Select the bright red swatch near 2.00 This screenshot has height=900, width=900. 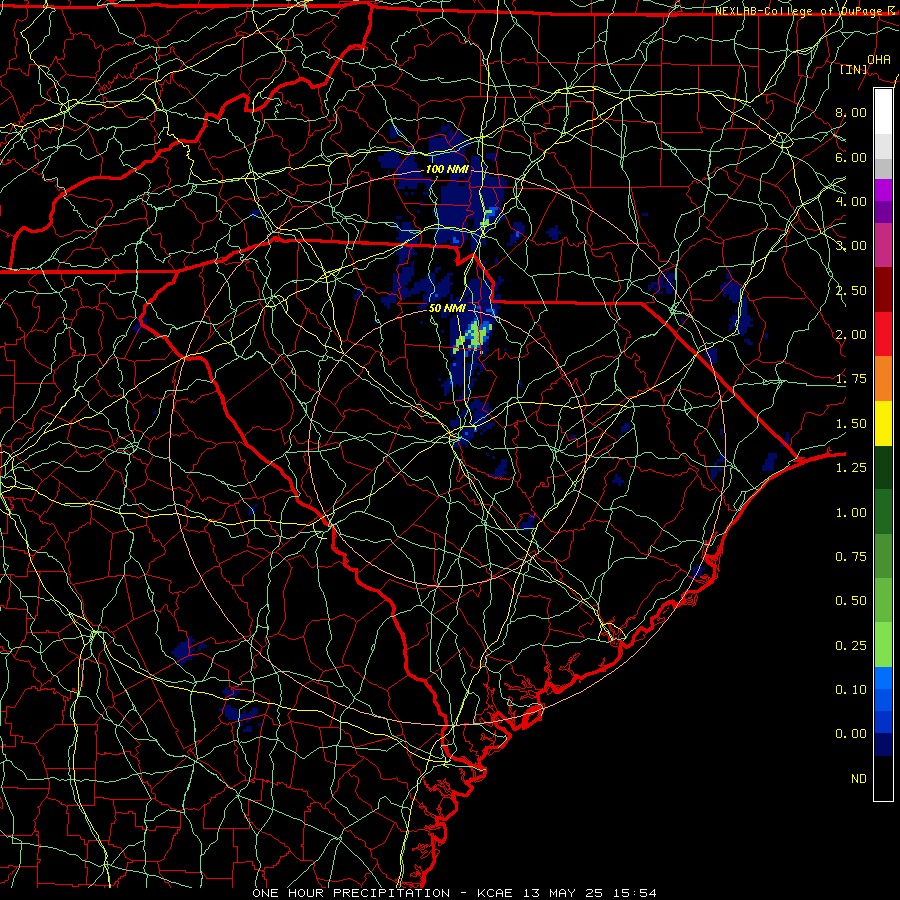(883, 334)
